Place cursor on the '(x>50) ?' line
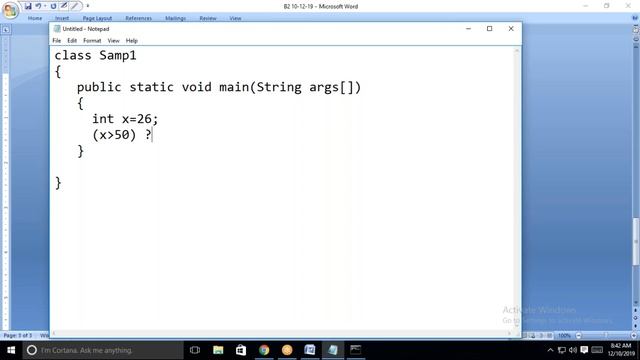This screenshot has height=360, width=640. (122, 135)
